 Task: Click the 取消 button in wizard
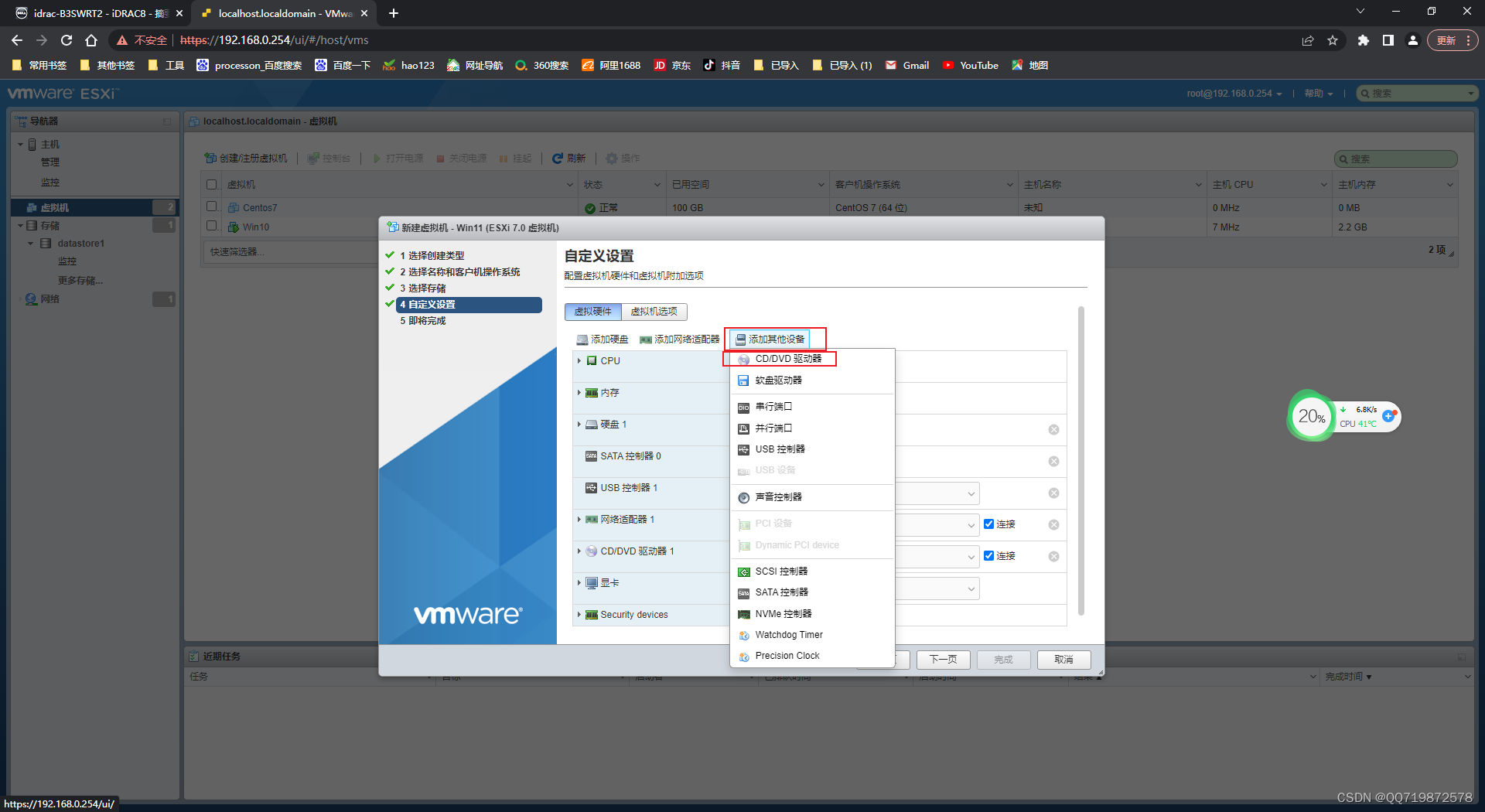tap(1064, 660)
